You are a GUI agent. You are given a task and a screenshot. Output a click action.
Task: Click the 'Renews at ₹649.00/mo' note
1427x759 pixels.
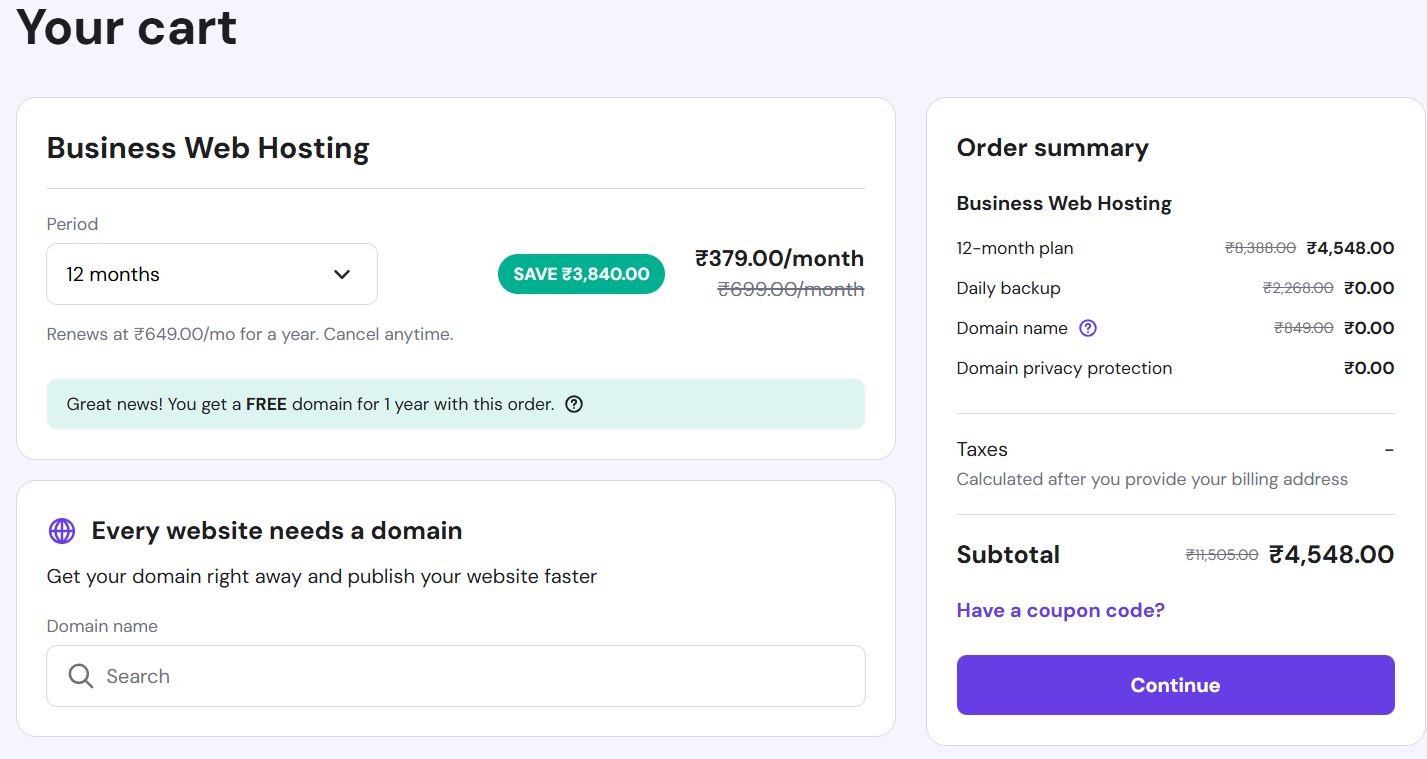pyautogui.click(x=250, y=334)
